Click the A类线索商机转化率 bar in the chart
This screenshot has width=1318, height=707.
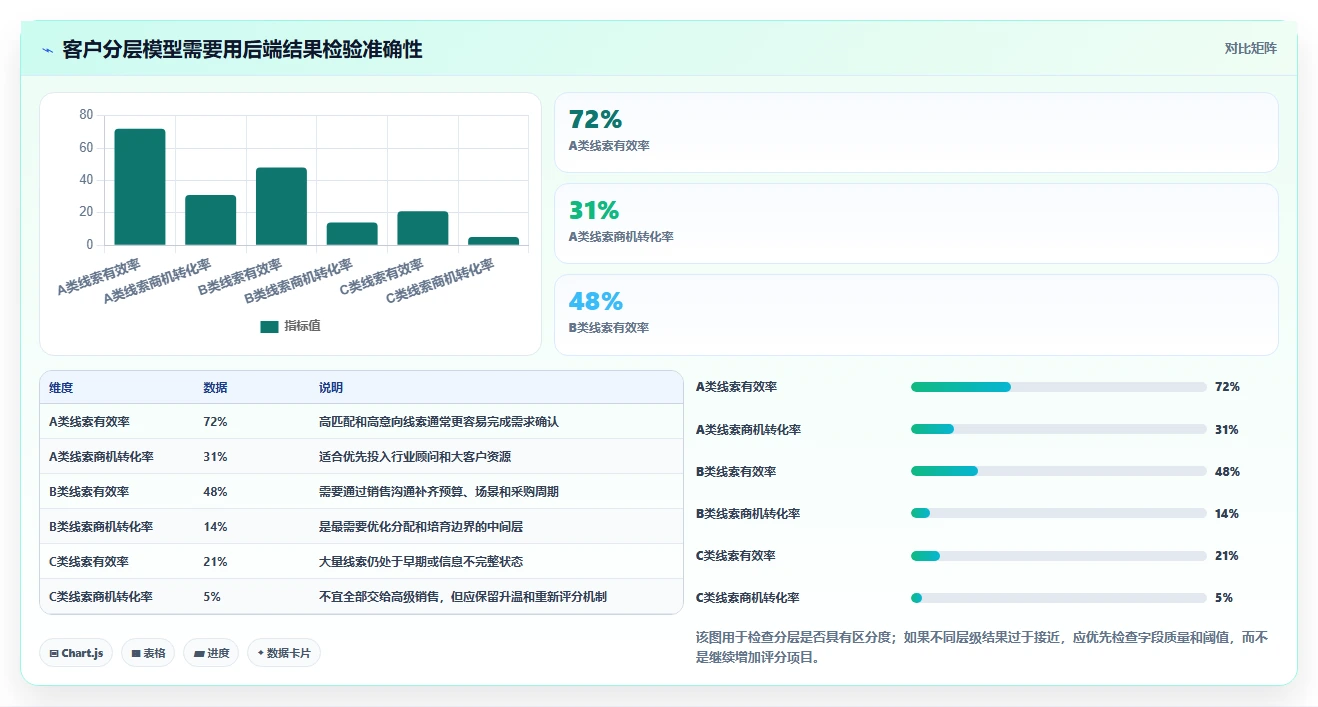click(211, 220)
